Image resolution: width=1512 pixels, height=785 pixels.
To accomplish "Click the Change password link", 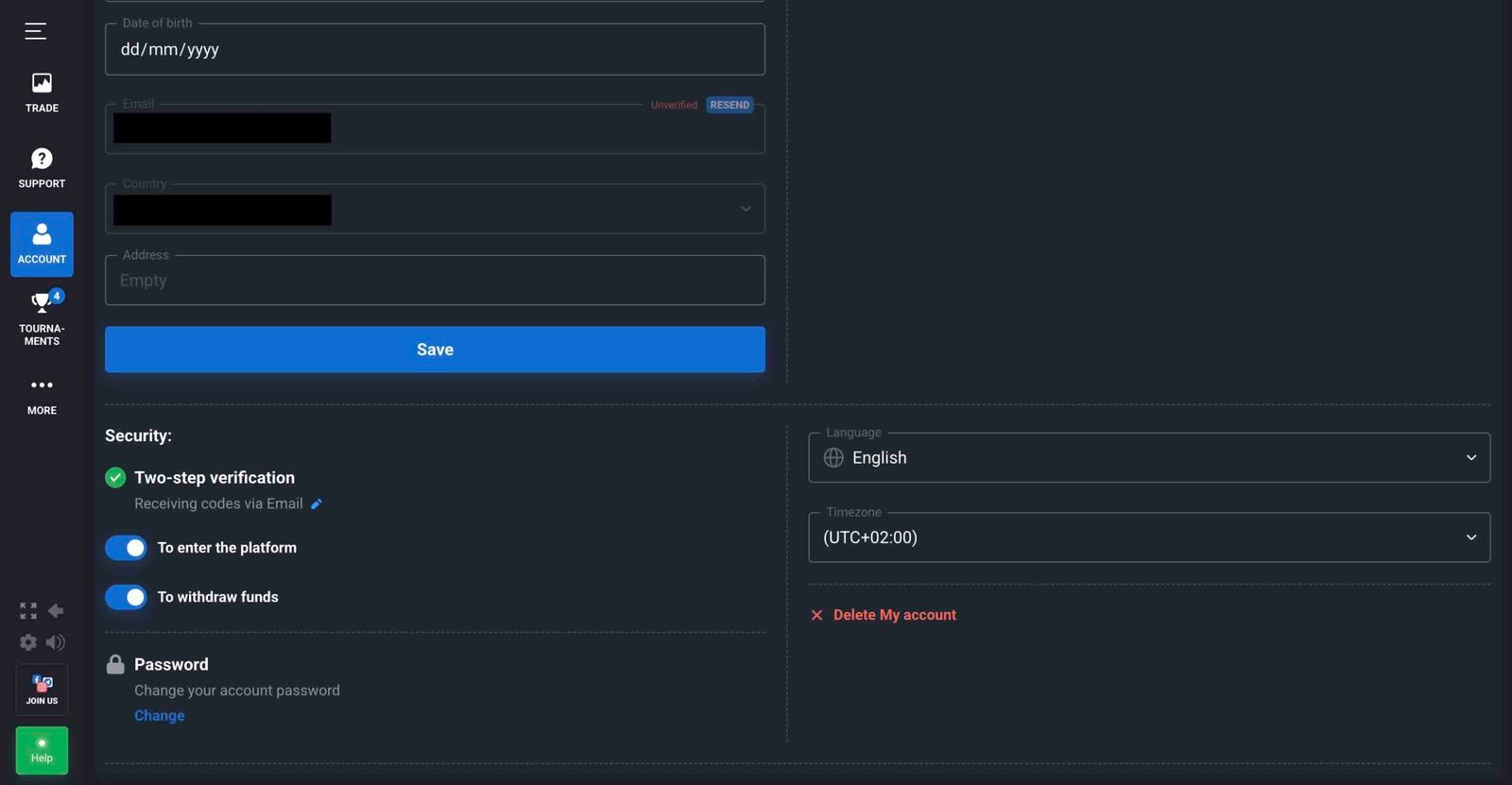I will point(160,716).
